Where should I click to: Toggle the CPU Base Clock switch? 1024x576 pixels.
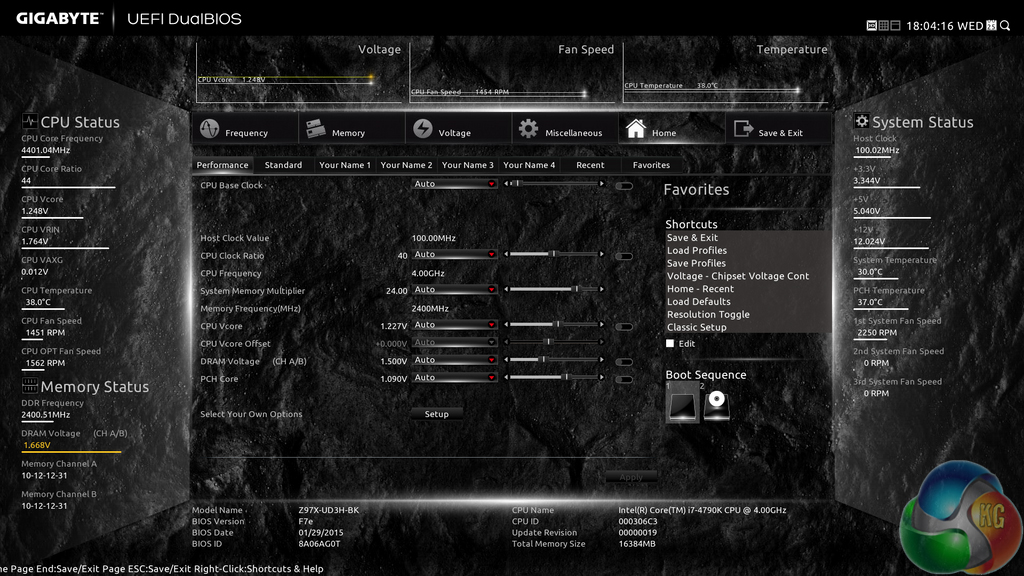(624, 186)
